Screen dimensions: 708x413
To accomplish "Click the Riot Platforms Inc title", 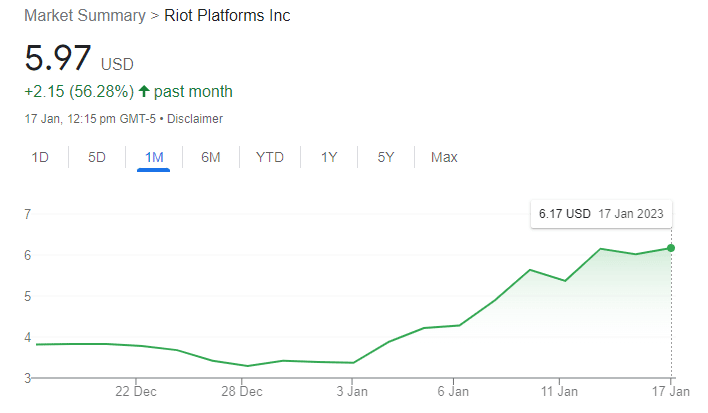I will click(227, 17).
